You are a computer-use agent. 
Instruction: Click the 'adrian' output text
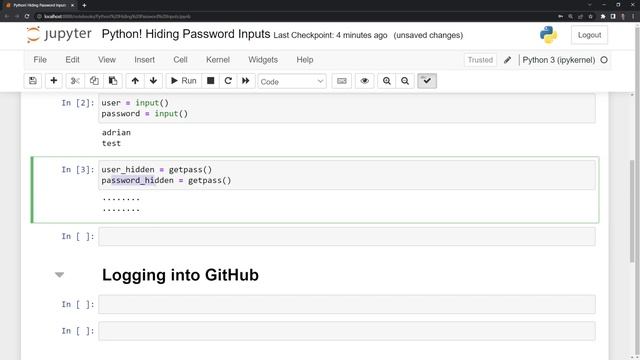116,132
